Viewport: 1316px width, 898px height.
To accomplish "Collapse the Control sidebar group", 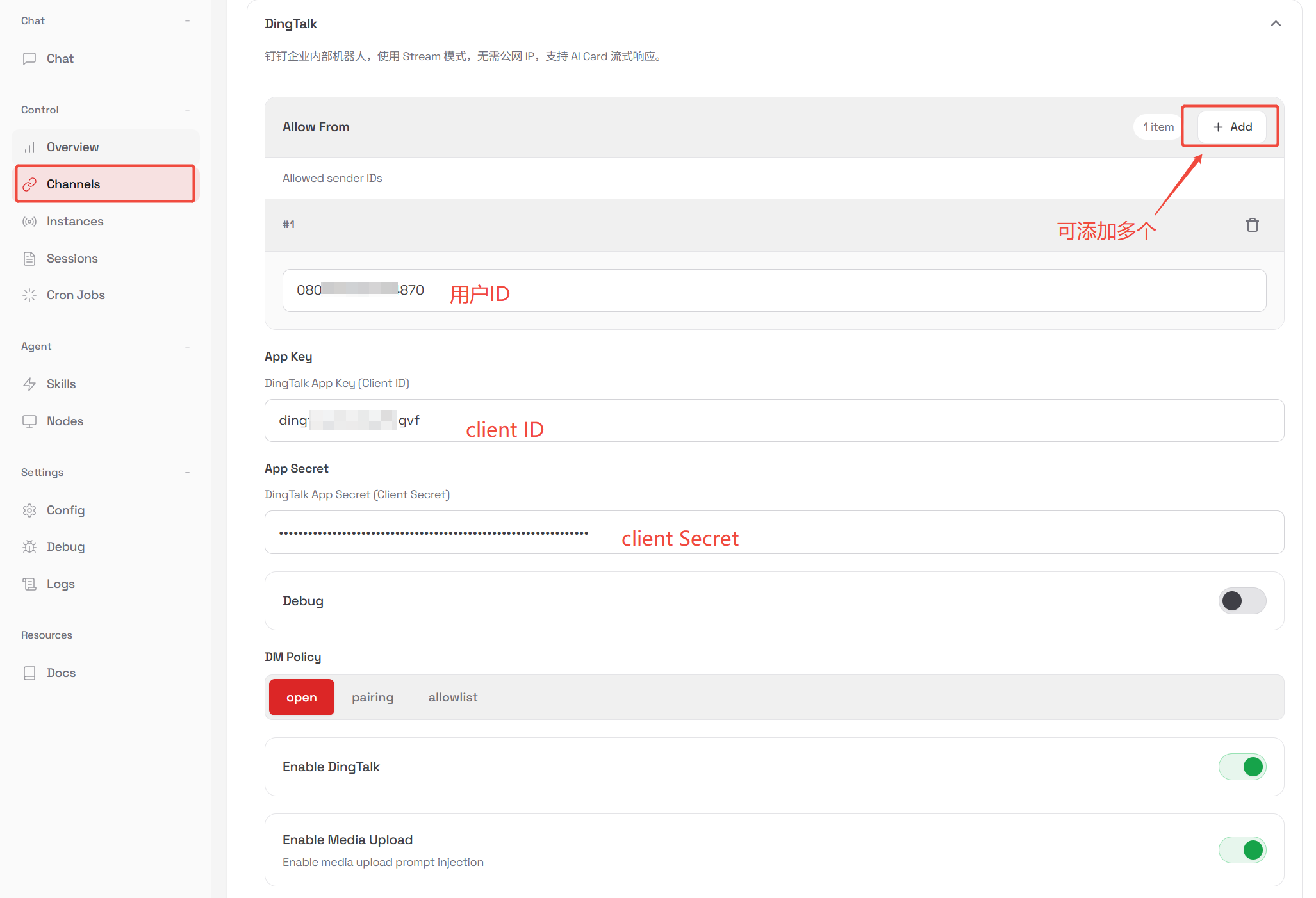I will pos(187,110).
